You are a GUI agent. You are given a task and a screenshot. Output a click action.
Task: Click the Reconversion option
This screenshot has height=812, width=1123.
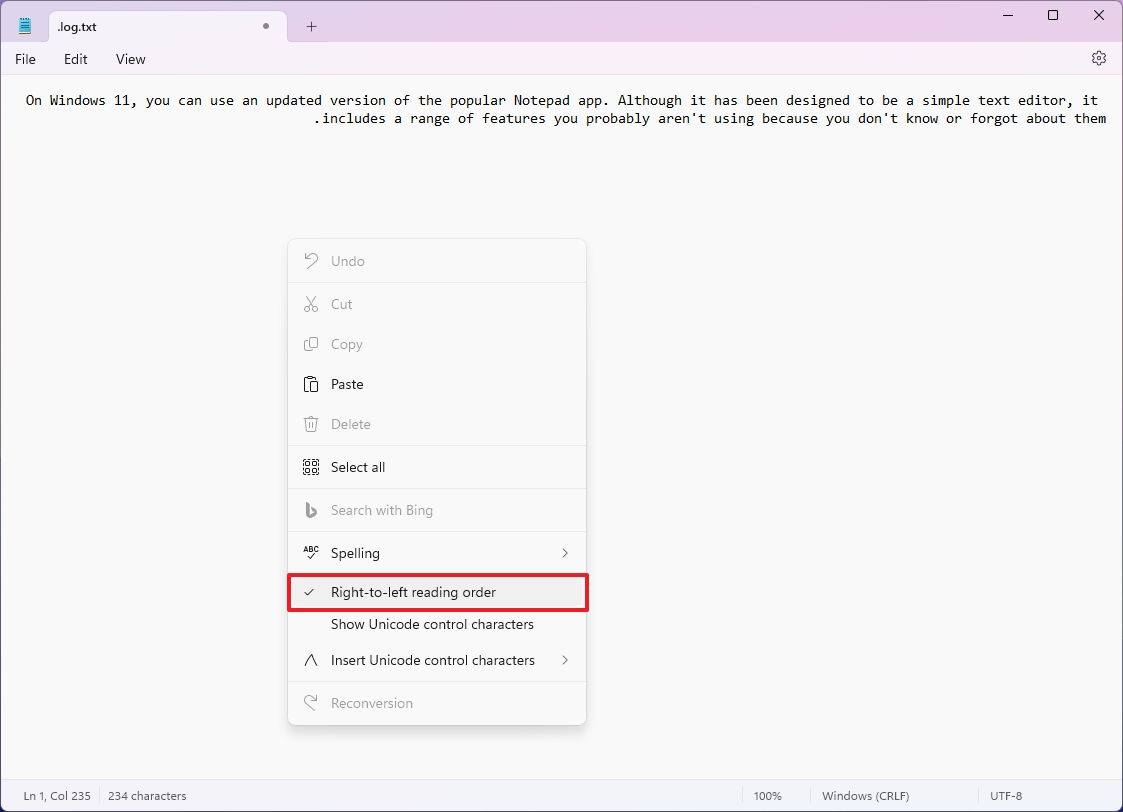pos(372,703)
